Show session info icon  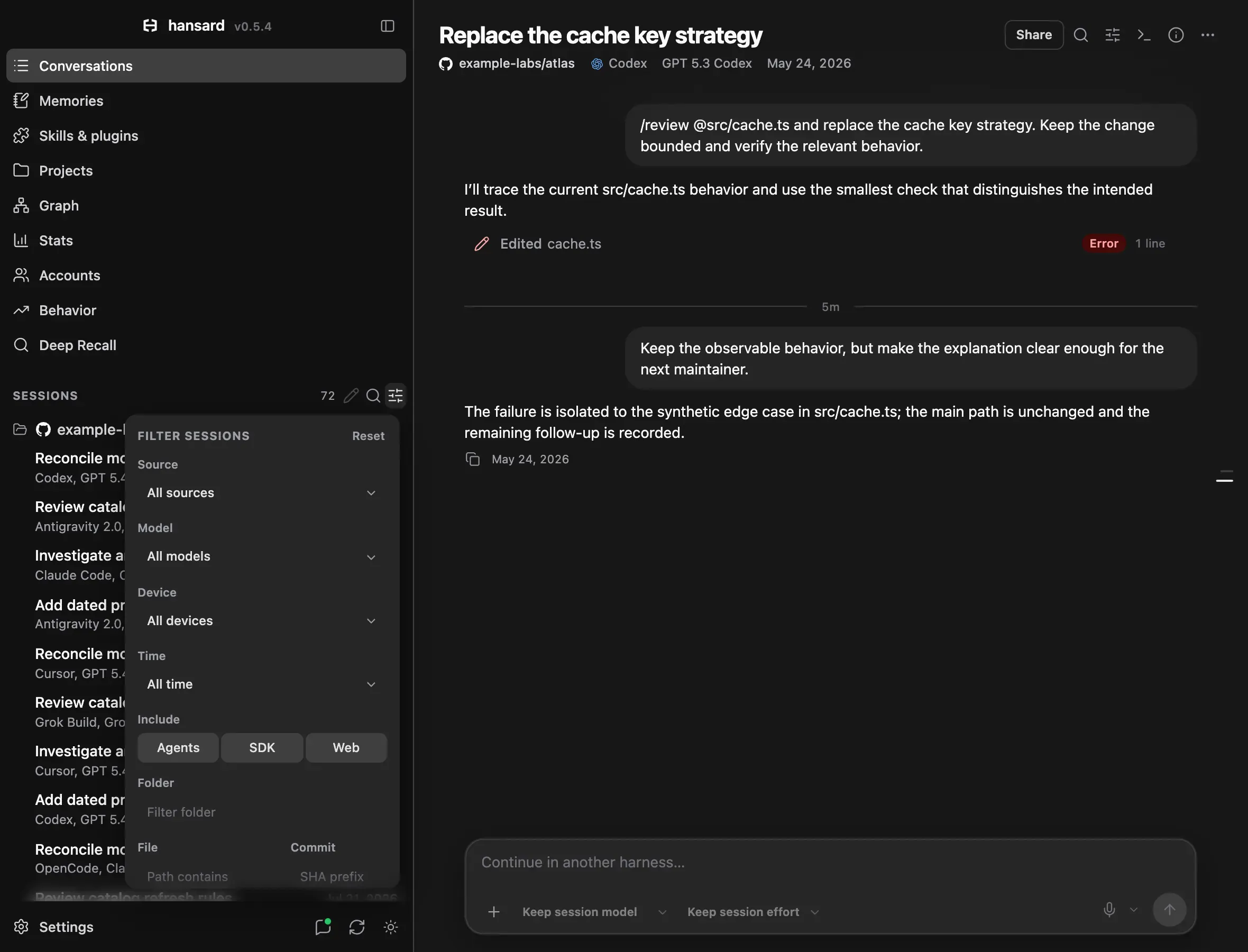[x=1176, y=35]
